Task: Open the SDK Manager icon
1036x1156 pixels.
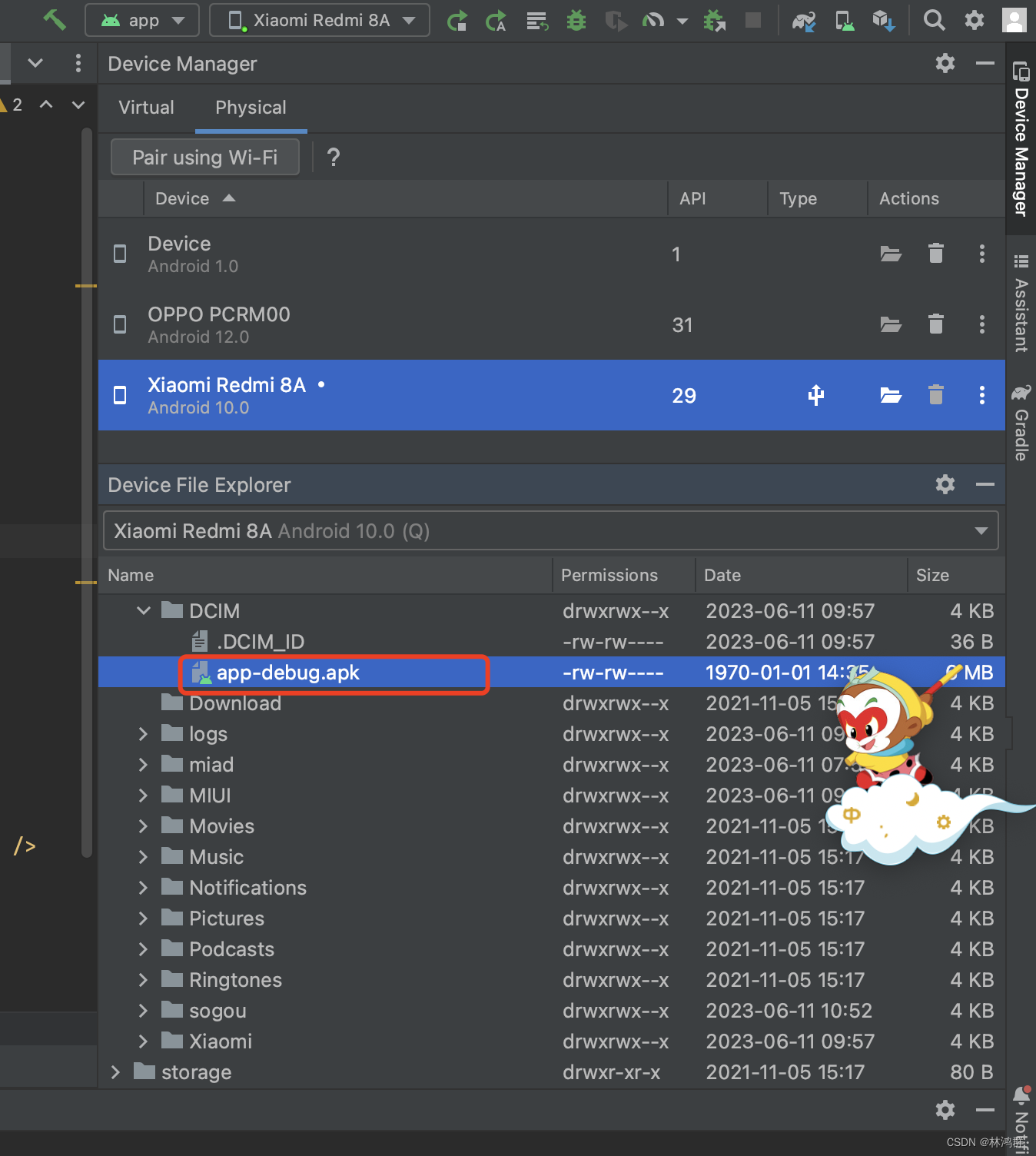Action: (883, 21)
